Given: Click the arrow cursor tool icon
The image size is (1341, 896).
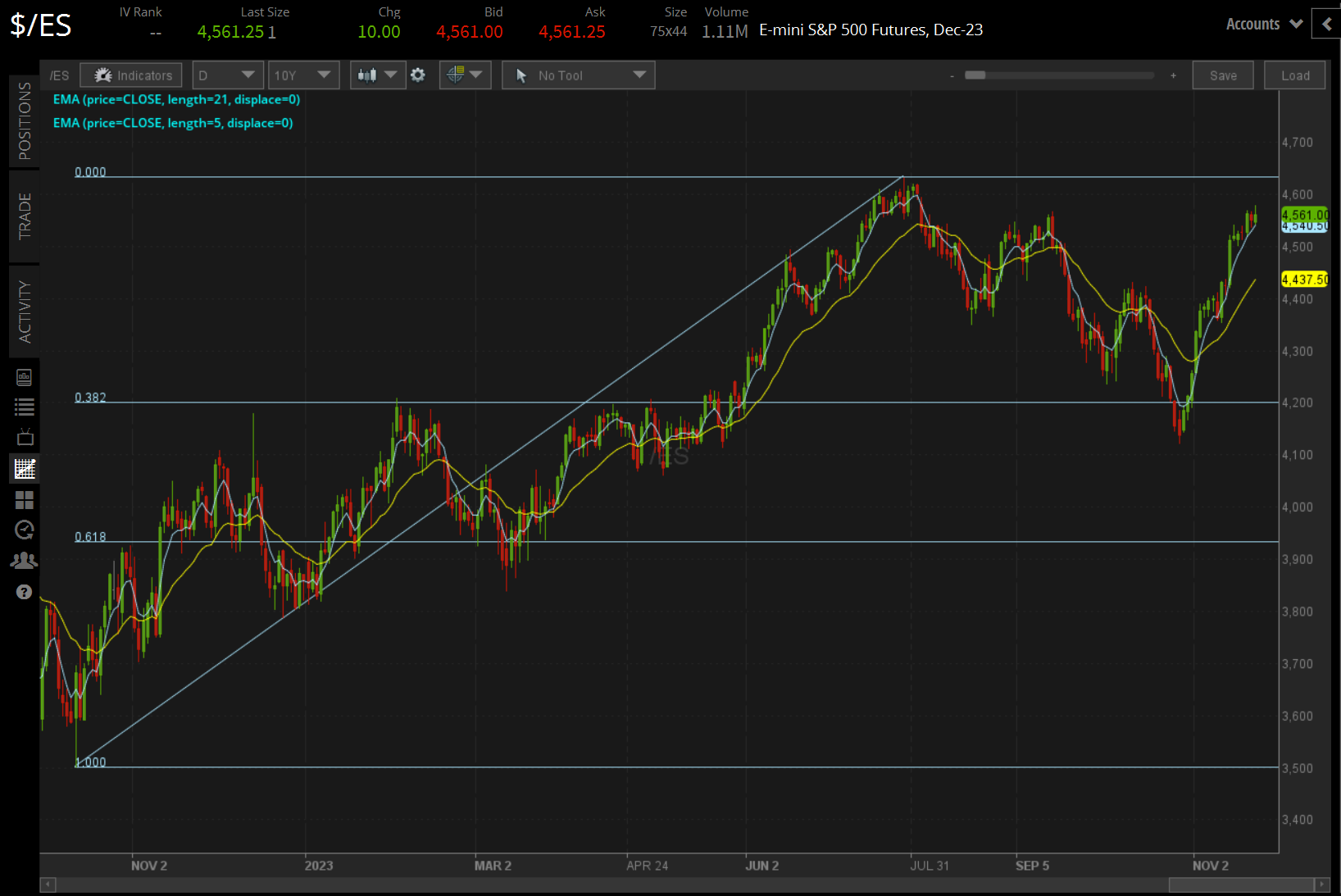Looking at the screenshot, I should pyautogui.click(x=521, y=76).
